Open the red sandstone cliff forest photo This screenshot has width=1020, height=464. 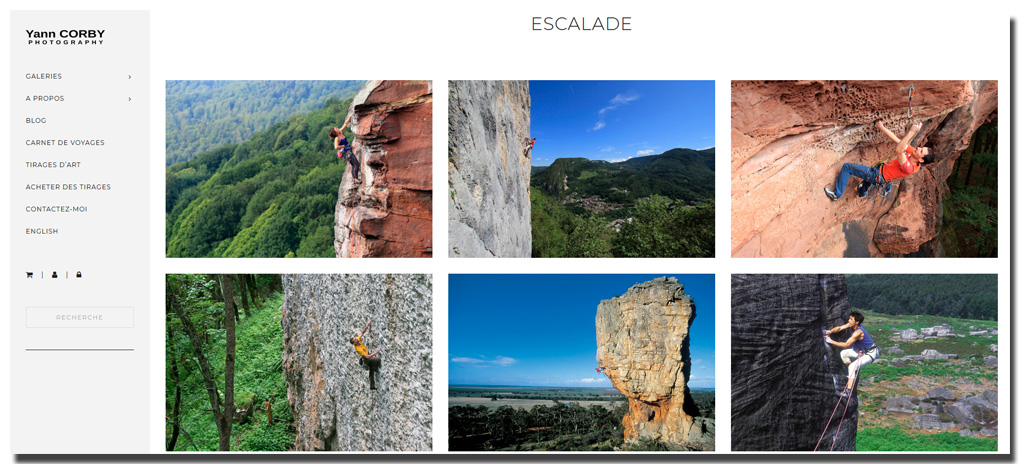[x=299, y=169]
